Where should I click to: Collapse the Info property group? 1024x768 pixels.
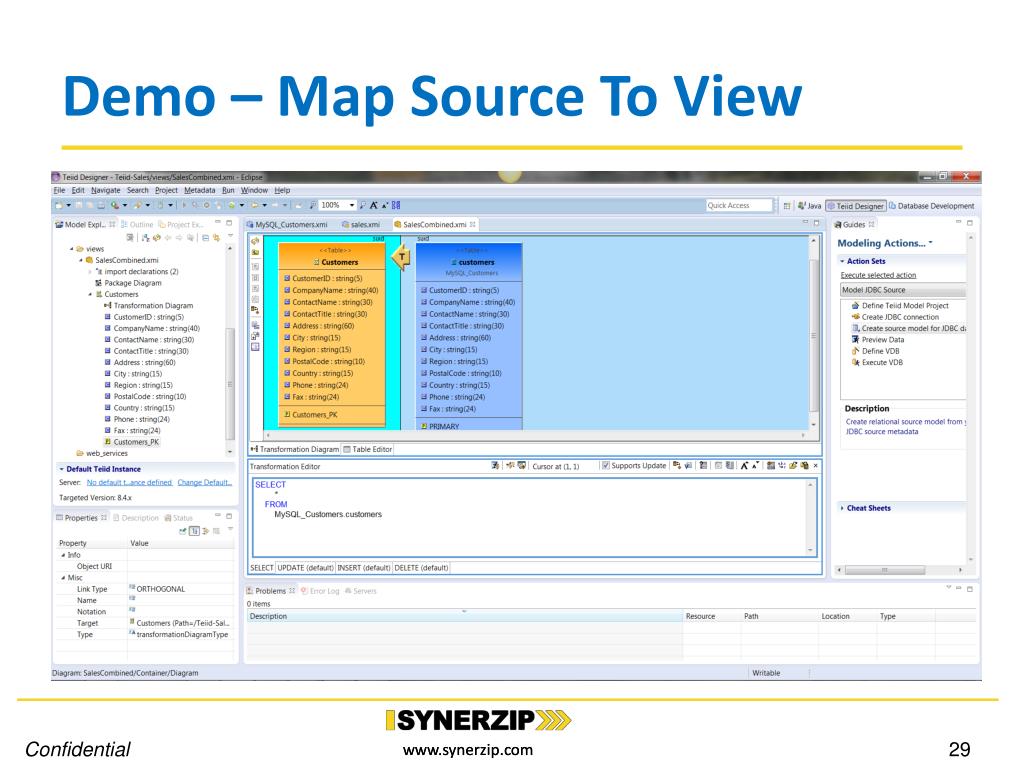point(63,555)
